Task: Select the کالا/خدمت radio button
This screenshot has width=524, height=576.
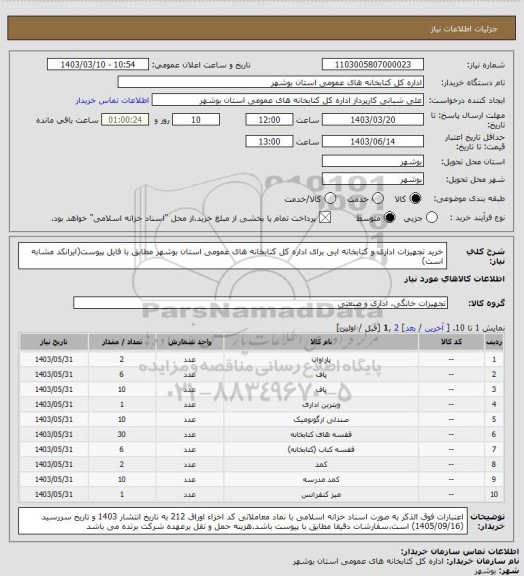Action: tap(330, 198)
